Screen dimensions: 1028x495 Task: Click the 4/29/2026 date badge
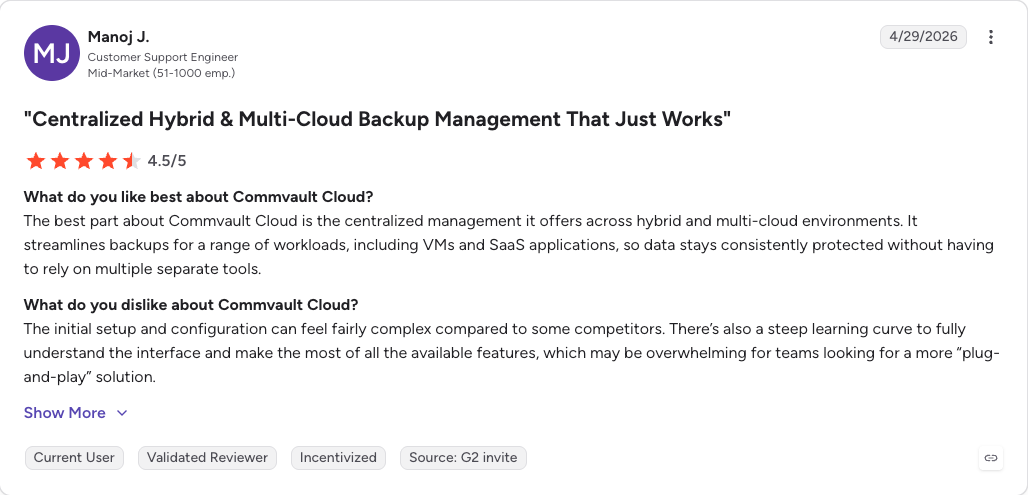[x=923, y=37]
